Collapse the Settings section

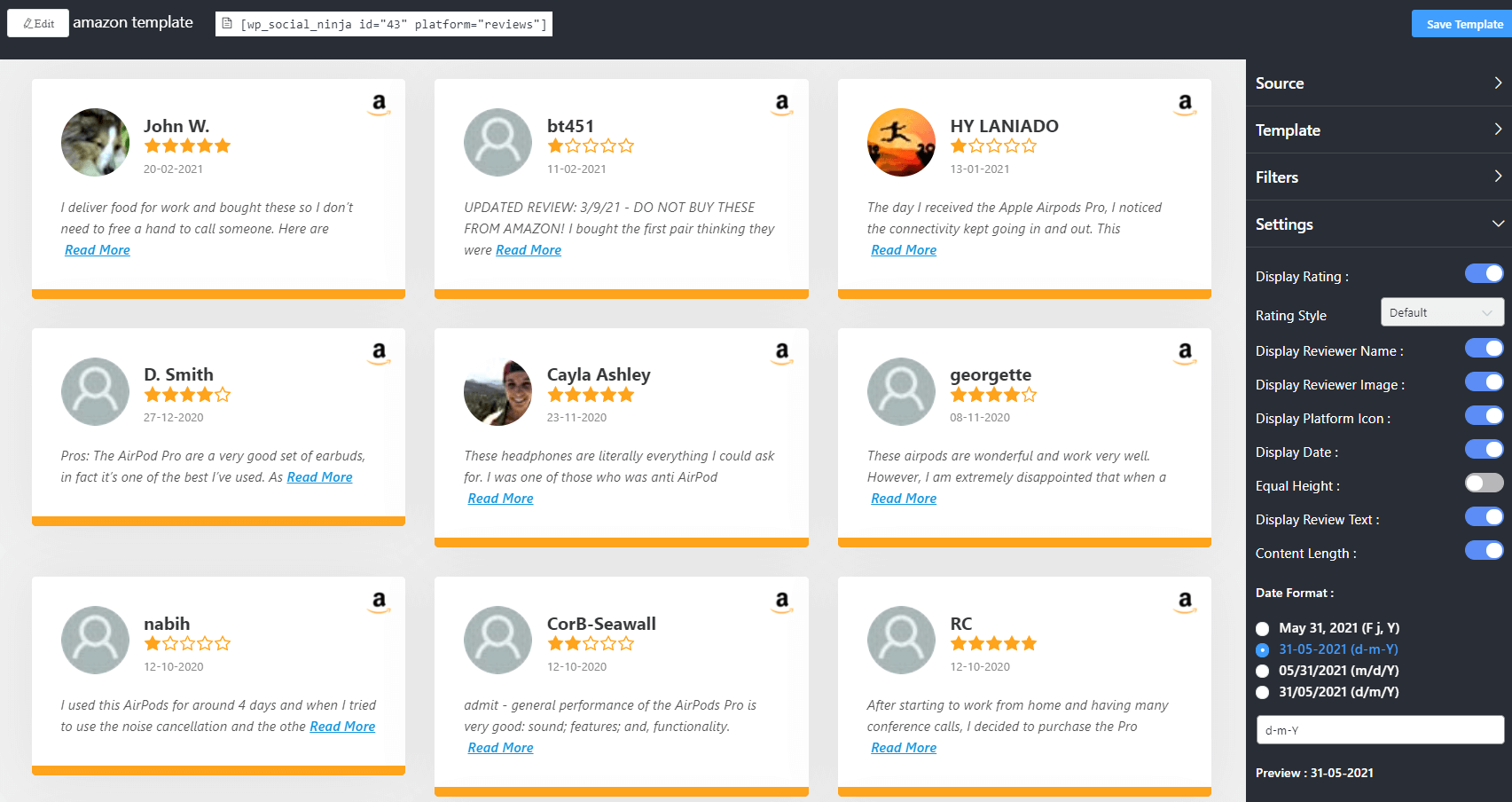(x=1377, y=224)
